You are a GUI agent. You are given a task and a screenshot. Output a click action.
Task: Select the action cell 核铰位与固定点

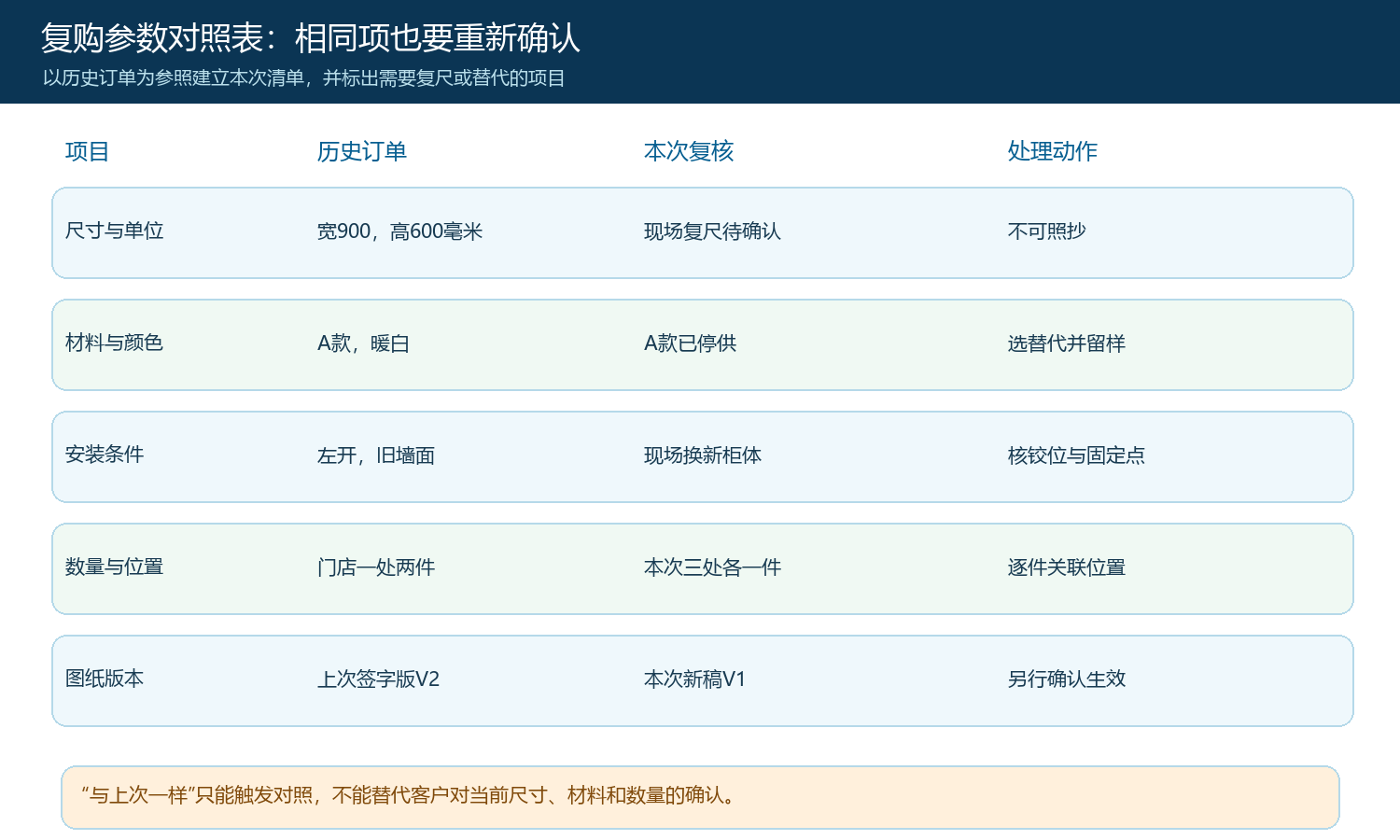coord(1077,455)
